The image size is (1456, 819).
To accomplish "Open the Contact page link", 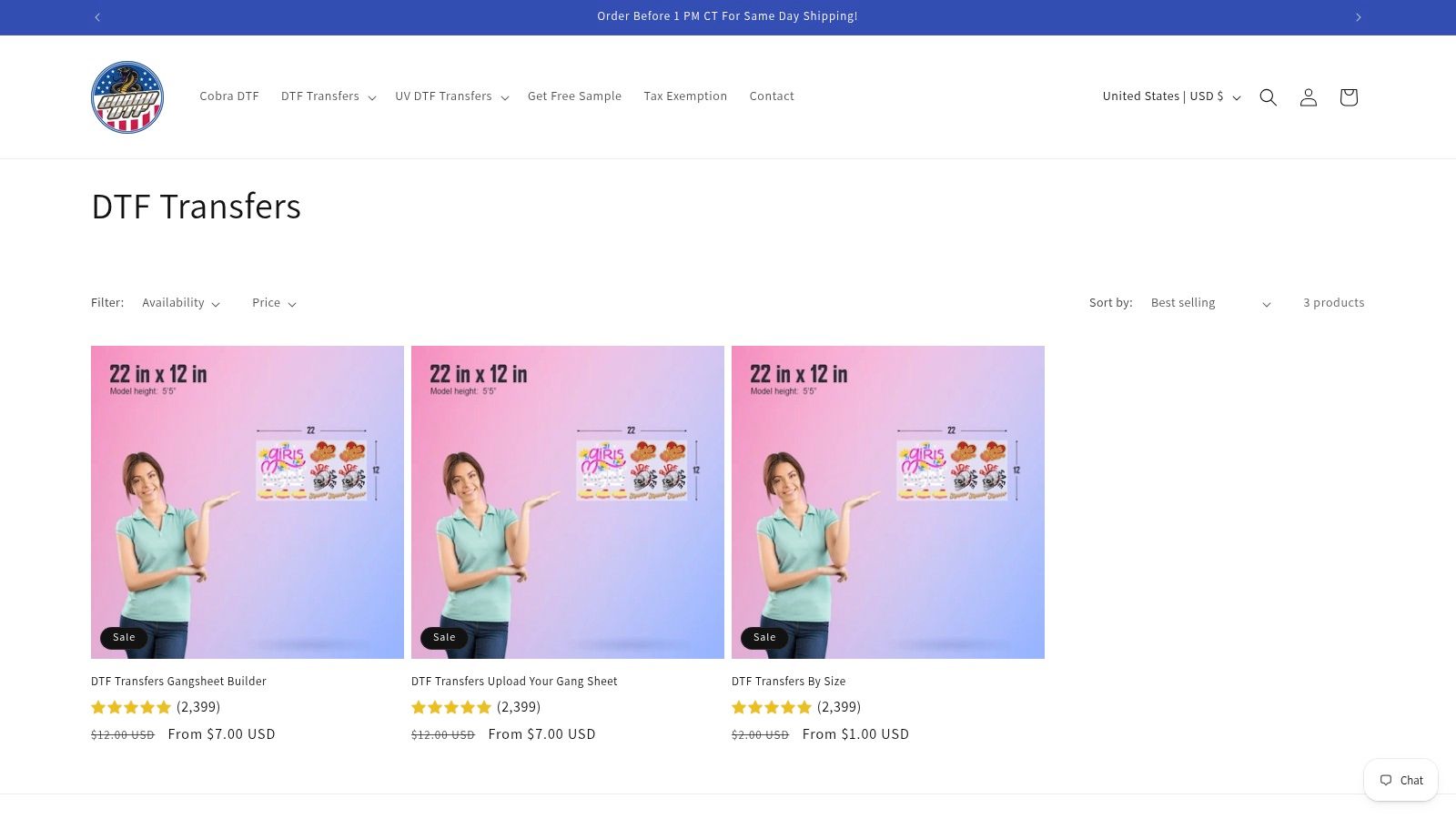I will point(772,96).
